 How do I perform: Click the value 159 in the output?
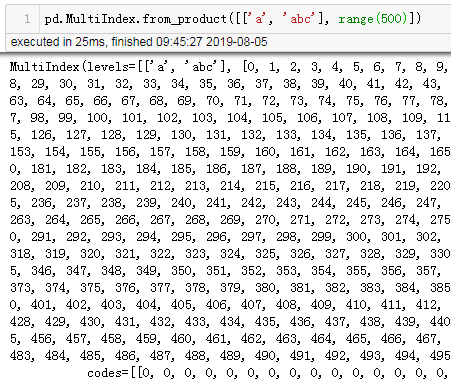click(230, 152)
